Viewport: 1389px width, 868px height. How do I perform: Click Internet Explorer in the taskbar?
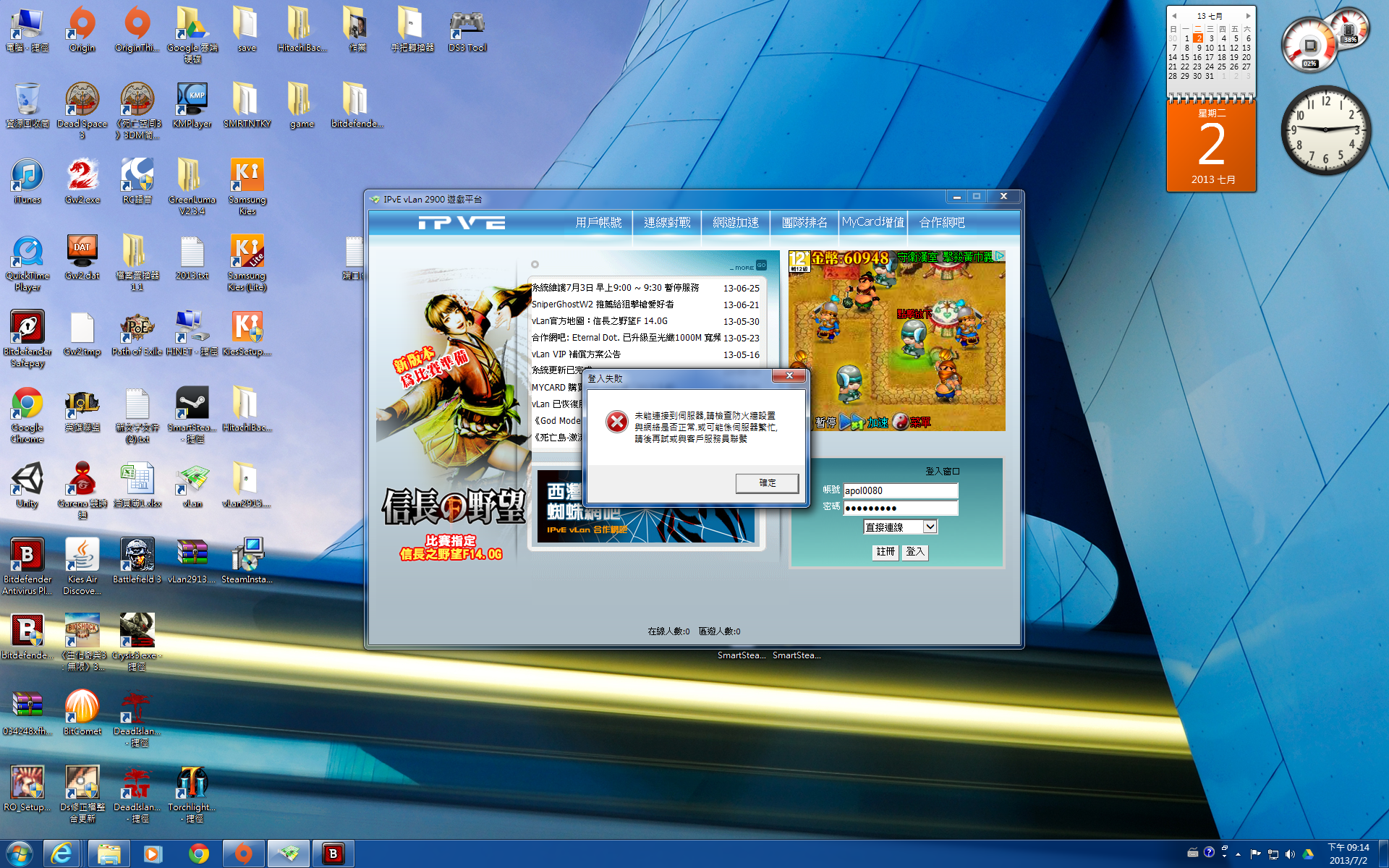(x=61, y=854)
